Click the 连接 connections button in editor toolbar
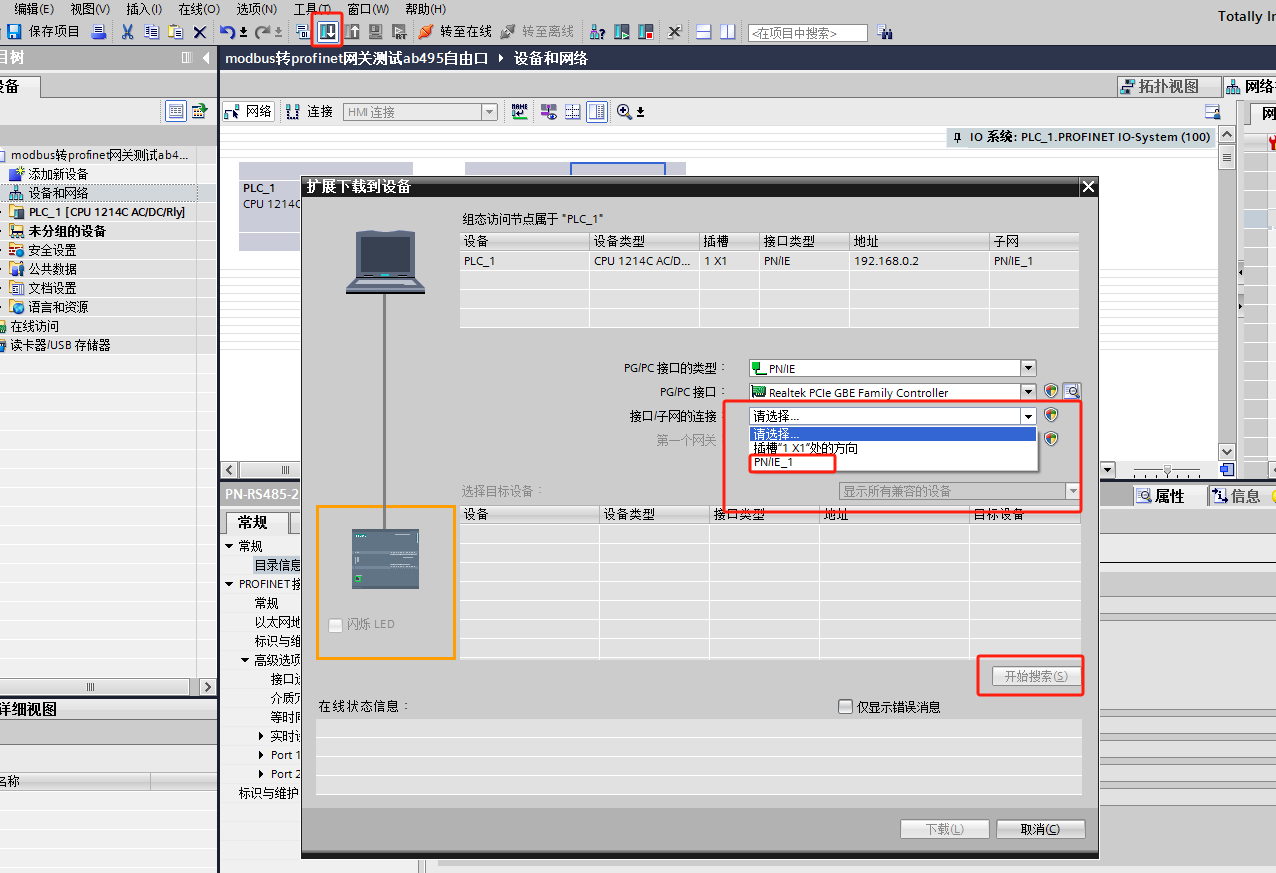Image resolution: width=1276 pixels, height=873 pixels. (309, 112)
